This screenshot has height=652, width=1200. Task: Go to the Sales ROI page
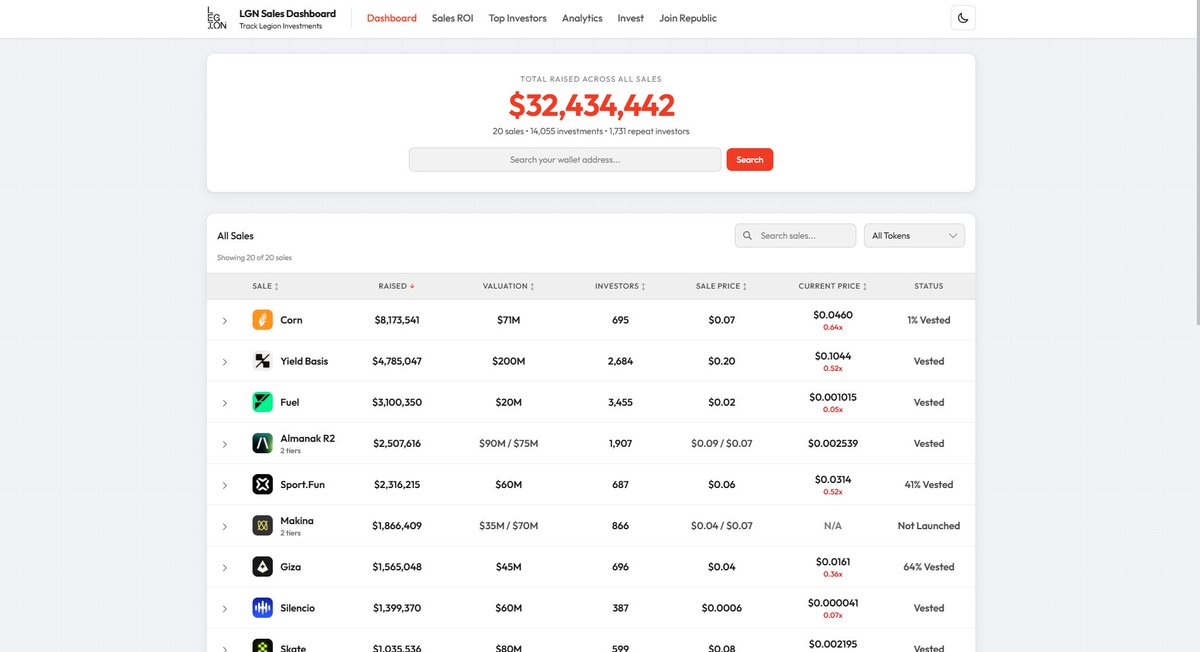[452, 18]
